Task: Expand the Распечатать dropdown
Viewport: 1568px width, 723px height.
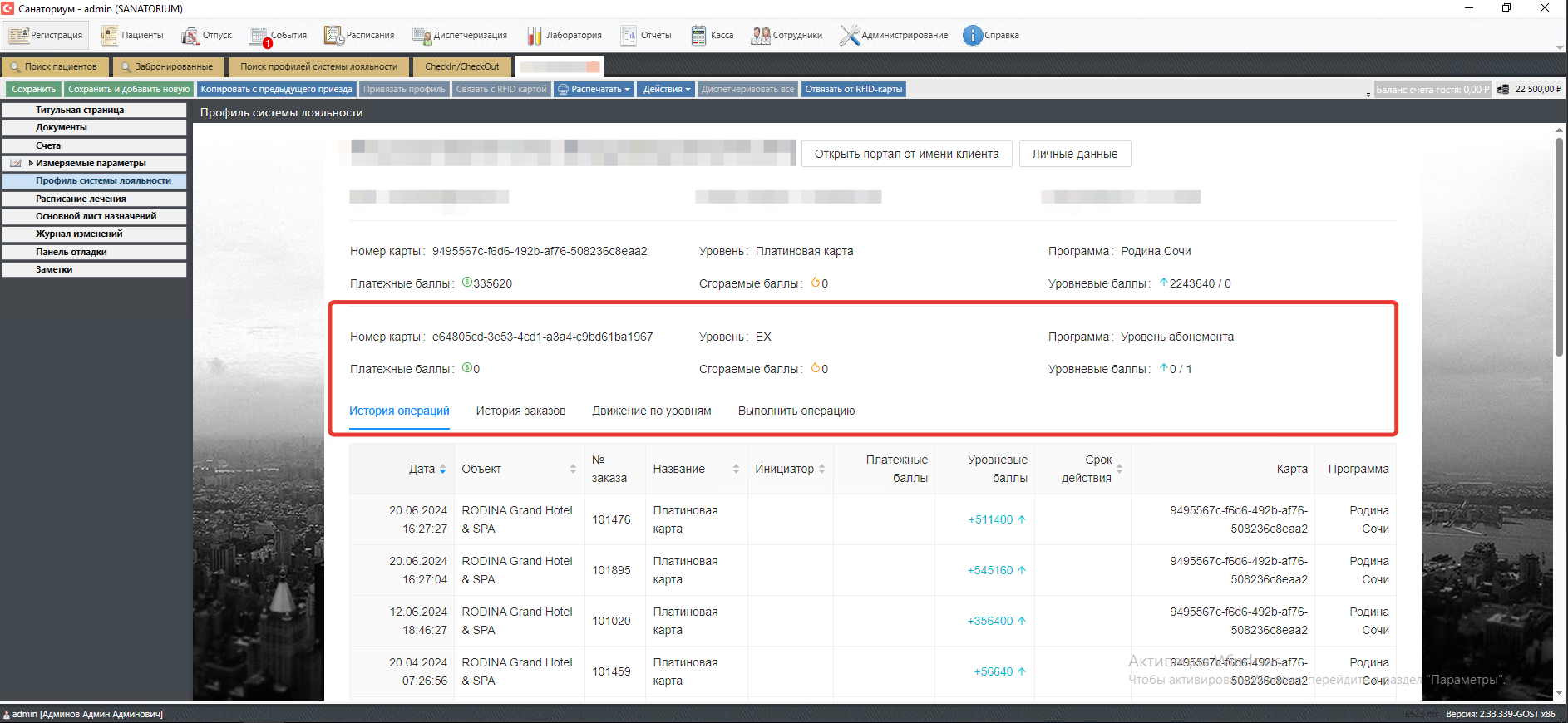Action: point(594,89)
